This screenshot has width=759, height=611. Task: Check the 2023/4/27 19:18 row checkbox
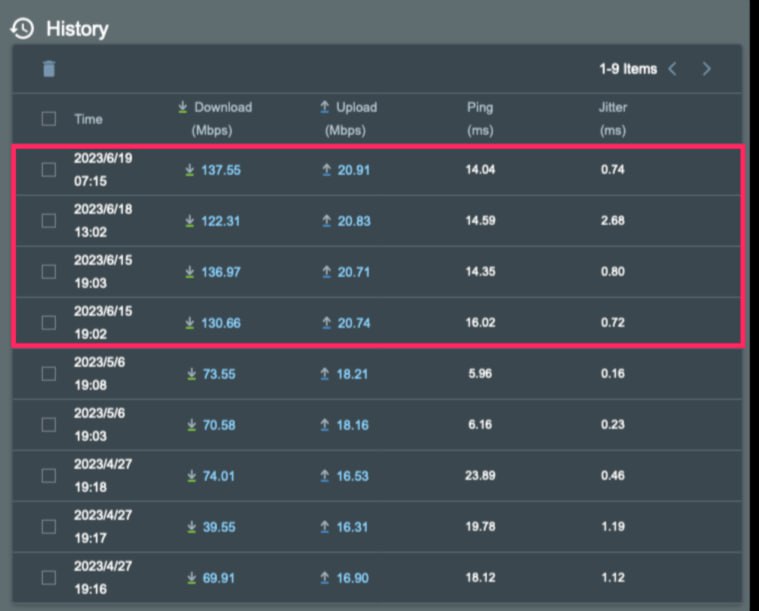click(x=48, y=475)
